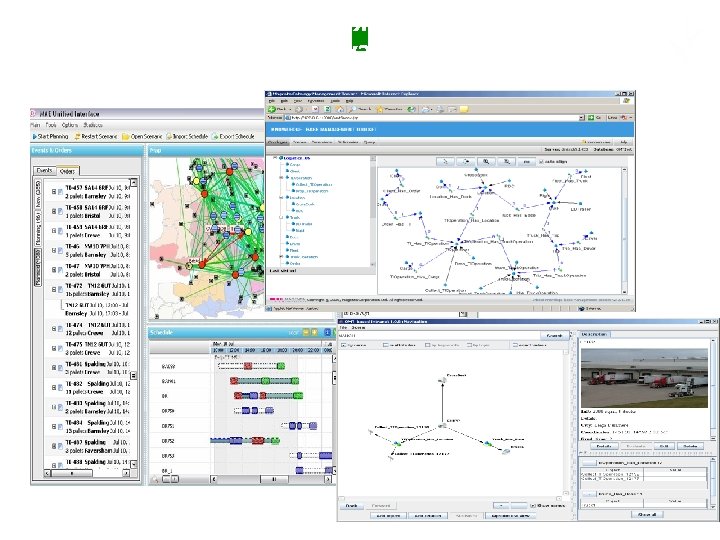Open the Options menu in MAE Unified Interface

69,125
